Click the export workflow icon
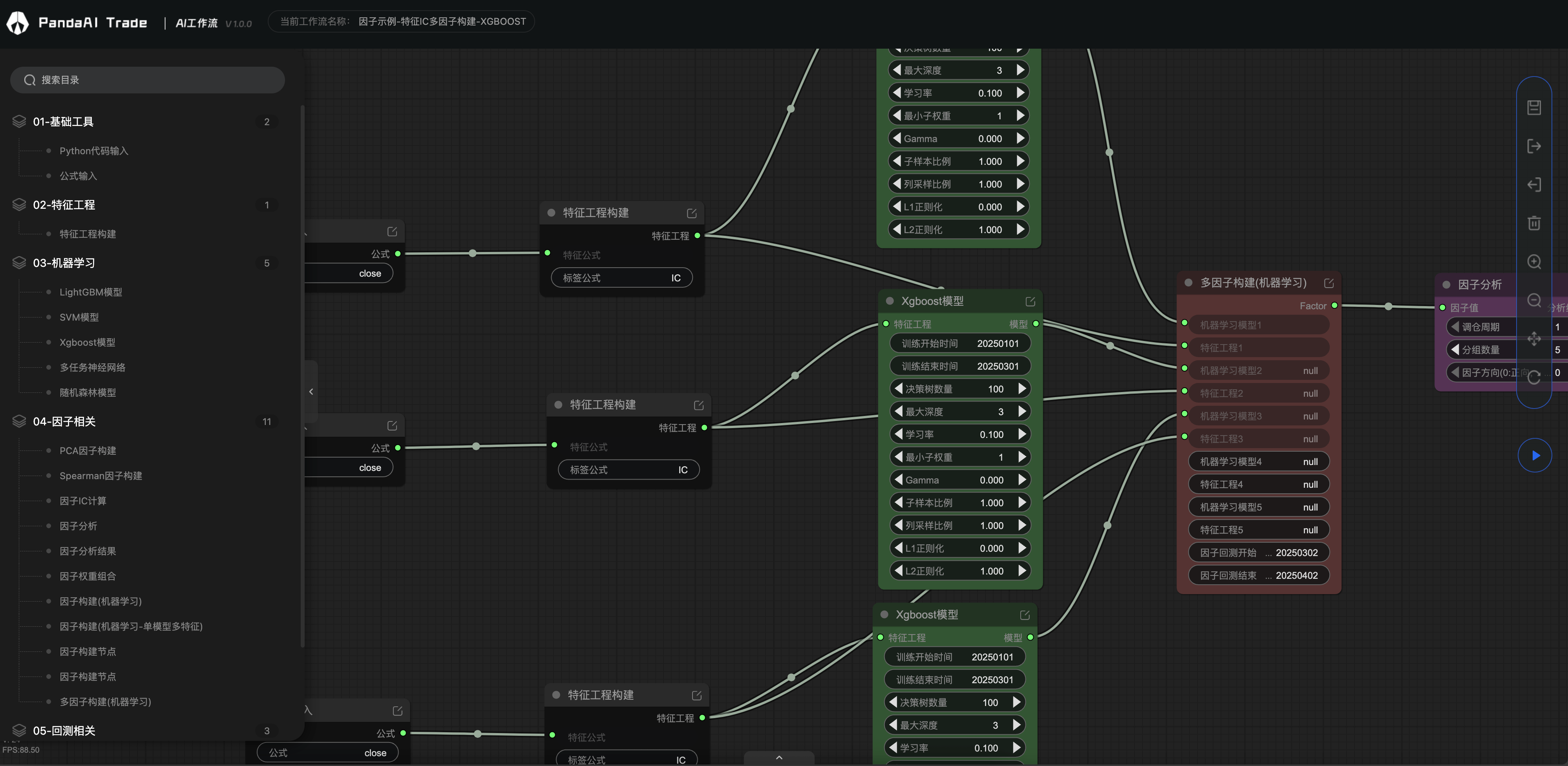The height and width of the screenshot is (766, 1568). tap(1533, 146)
